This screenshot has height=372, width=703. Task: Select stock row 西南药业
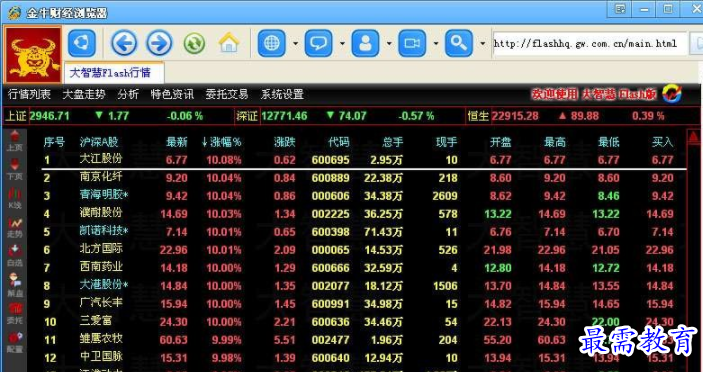click(364, 268)
